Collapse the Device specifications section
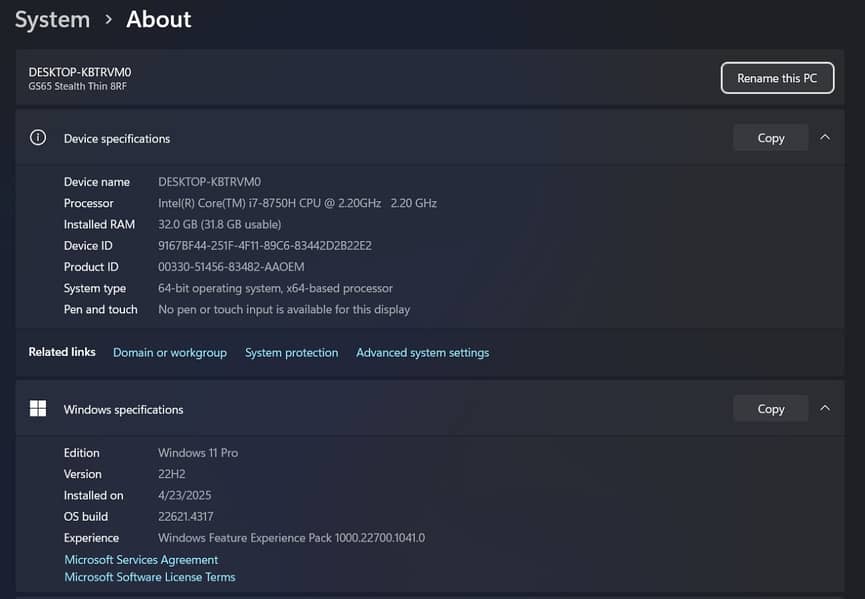 coord(825,137)
